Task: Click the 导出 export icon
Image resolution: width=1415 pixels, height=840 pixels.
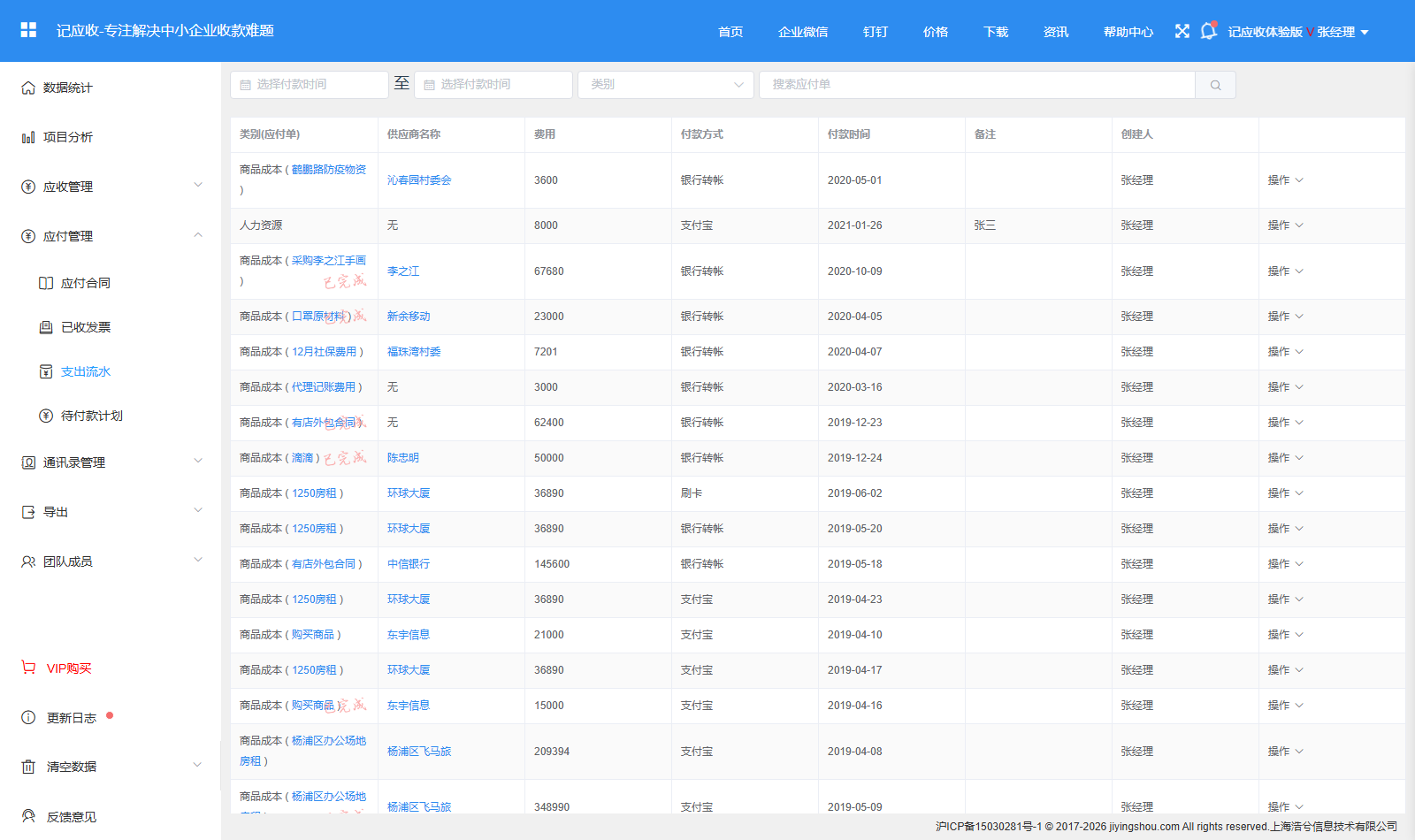Action: click(x=28, y=512)
